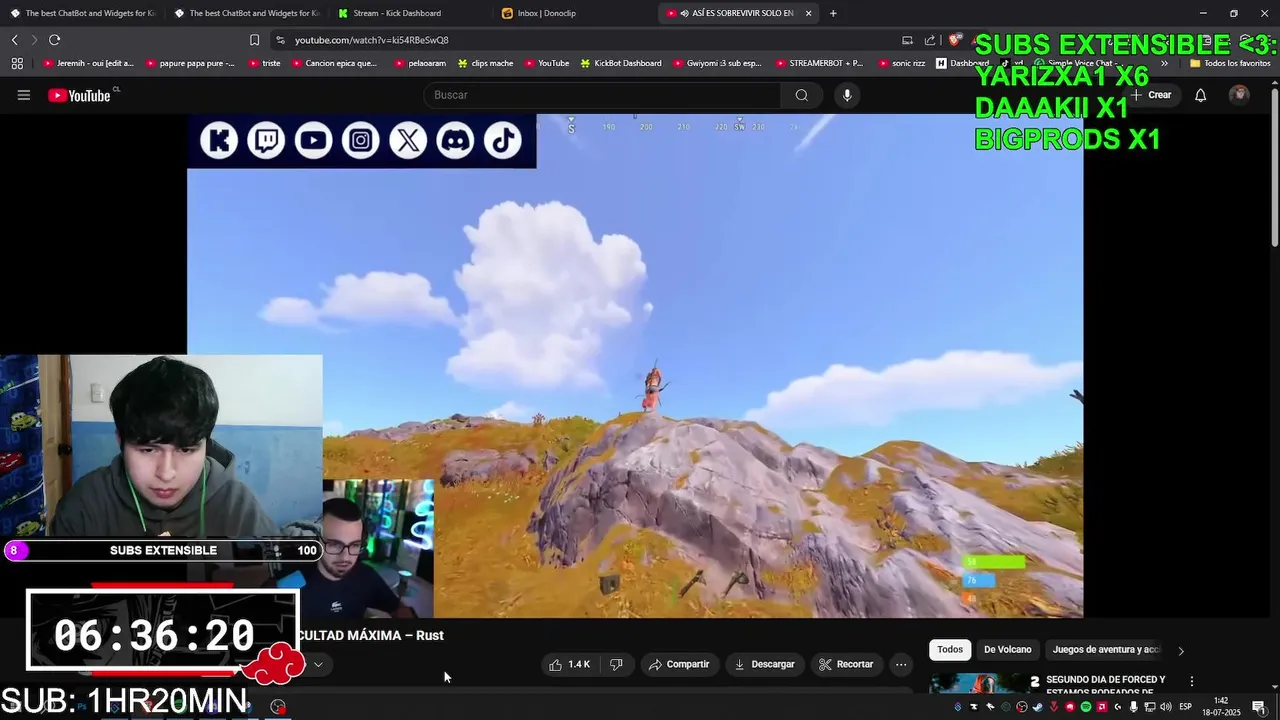Go back with the browser back arrow
1280x720 pixels.
pos(14,40)
